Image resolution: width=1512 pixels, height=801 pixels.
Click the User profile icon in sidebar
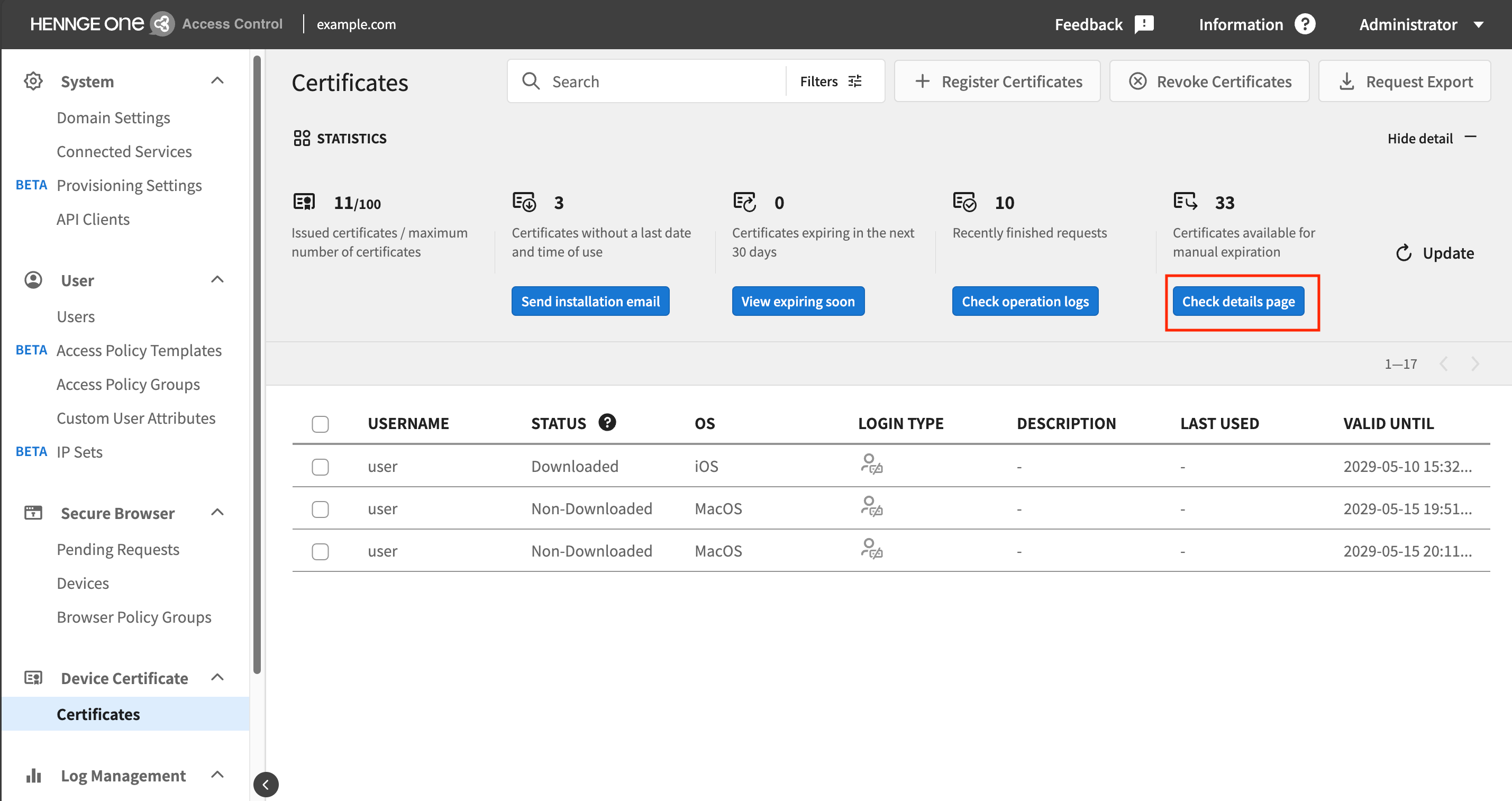(33, 280)
